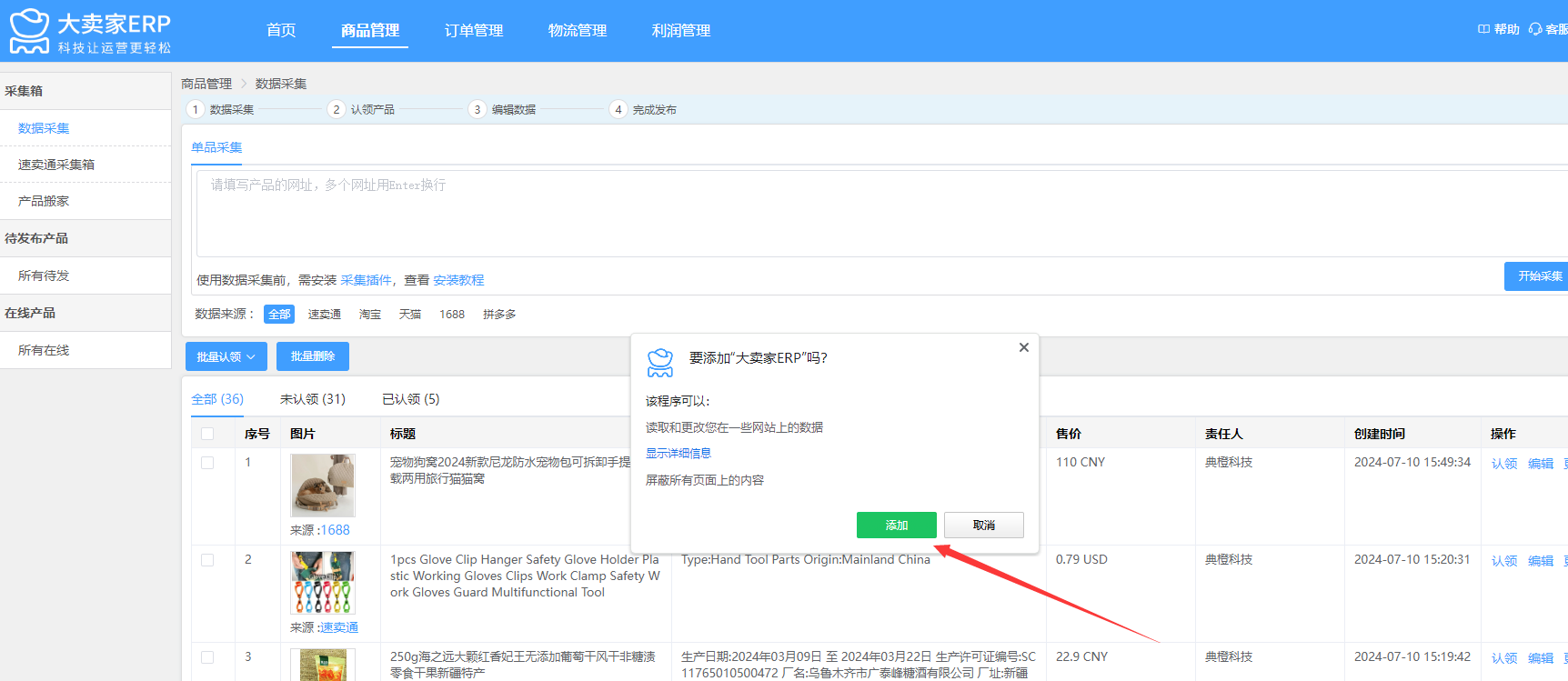The image size is (1568, 681).
Task: Open the 利润管理 top menu
Action: pos(681,30)
